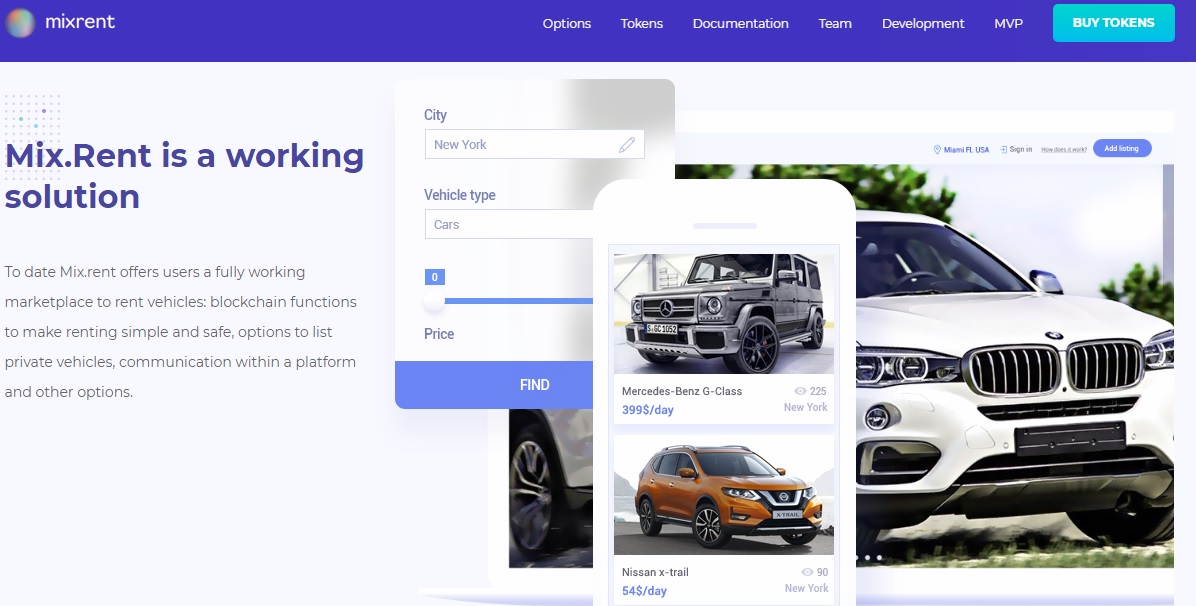Click the Add listing button
This screenshot has width=1196, height=606.
(1122, 148)
